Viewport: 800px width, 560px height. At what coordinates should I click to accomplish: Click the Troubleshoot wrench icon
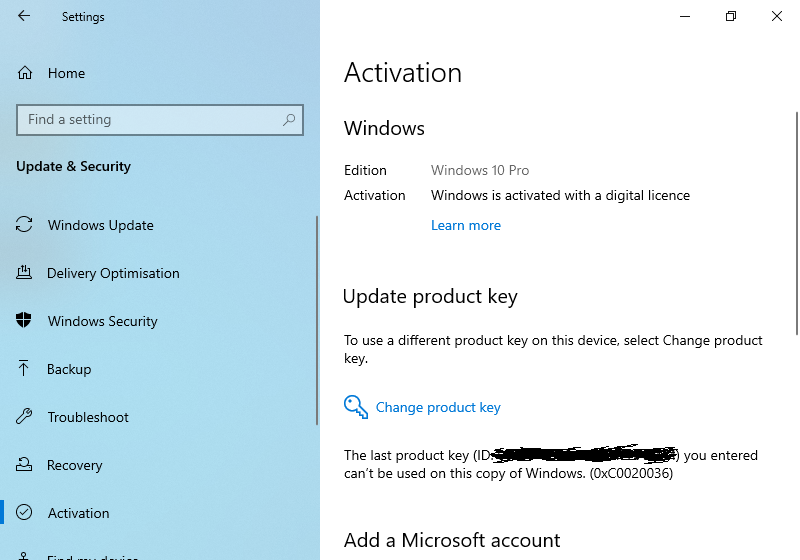pos(24,416)
